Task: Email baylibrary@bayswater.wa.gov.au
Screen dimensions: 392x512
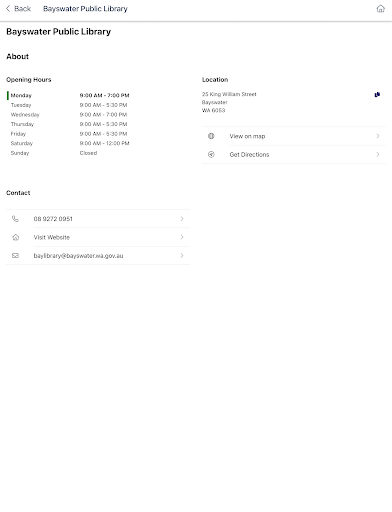Action: (98, 256)
